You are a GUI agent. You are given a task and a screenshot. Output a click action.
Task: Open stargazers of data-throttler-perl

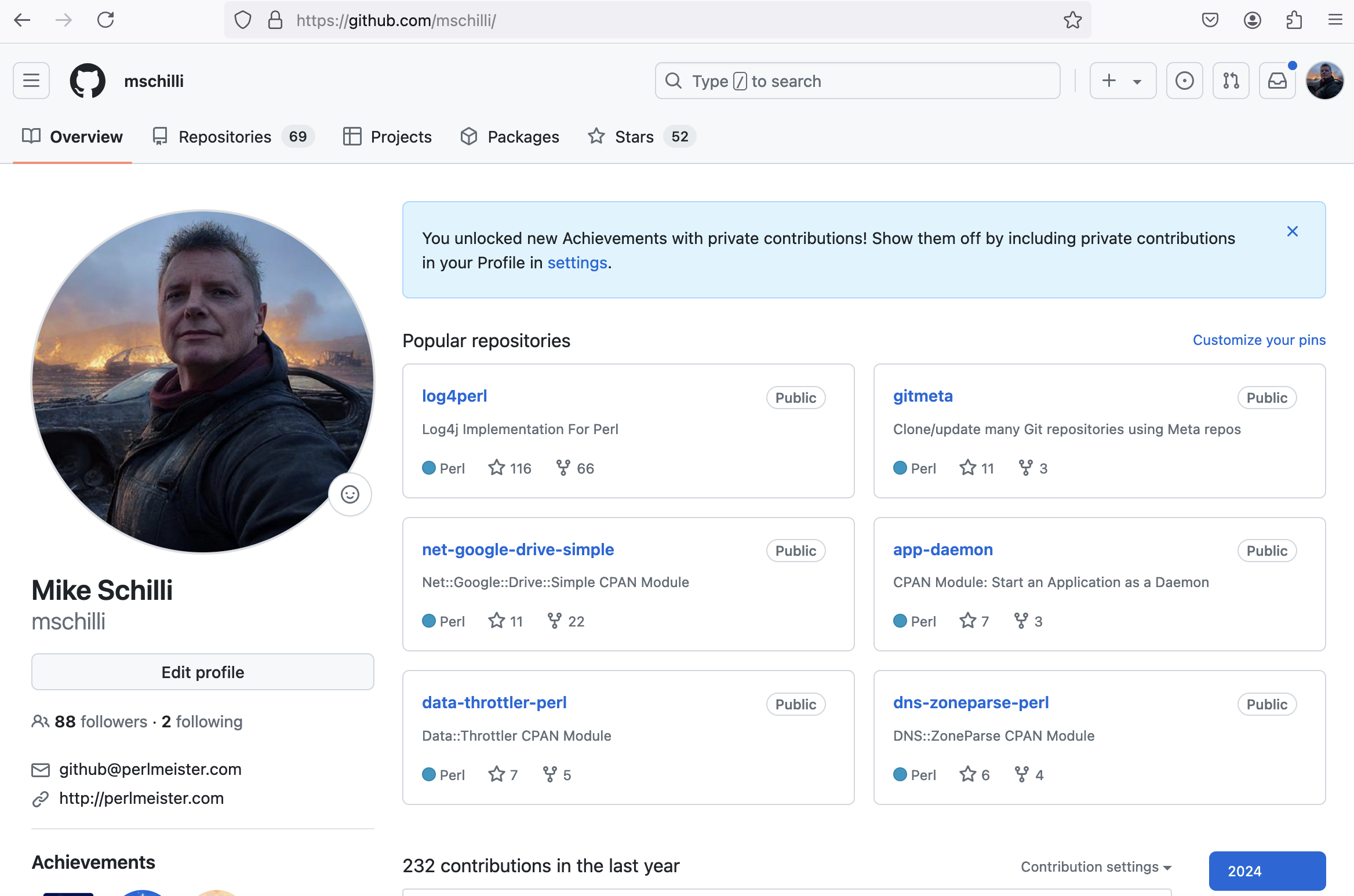coord(503,774)
